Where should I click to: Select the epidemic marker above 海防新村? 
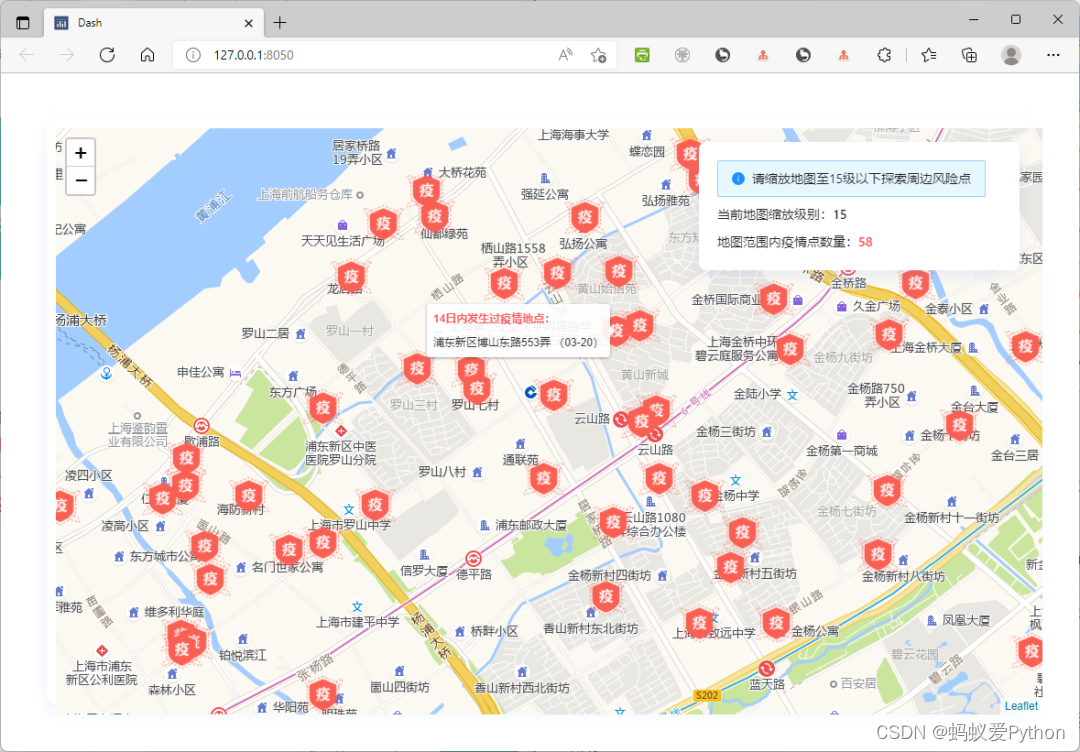[x=249, y=496]
